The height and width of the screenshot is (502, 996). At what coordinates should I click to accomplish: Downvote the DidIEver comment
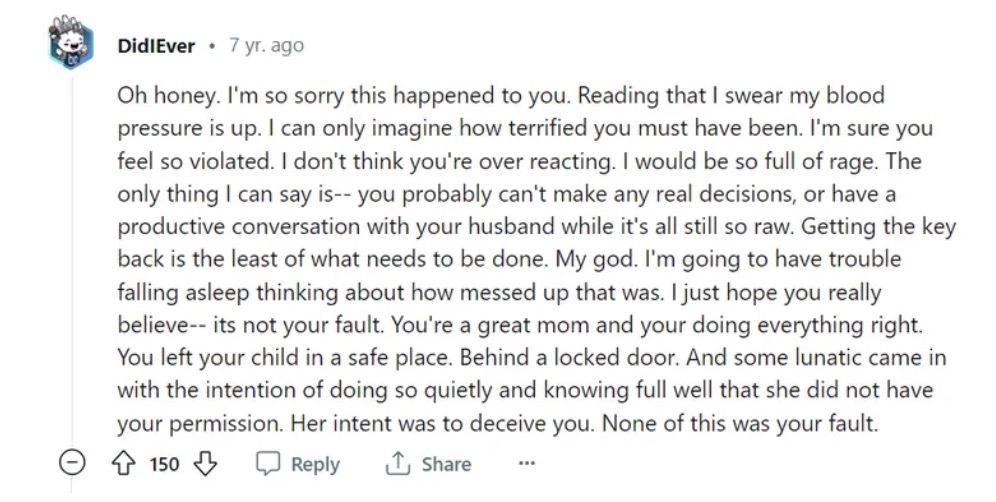(x=204, y=464)
